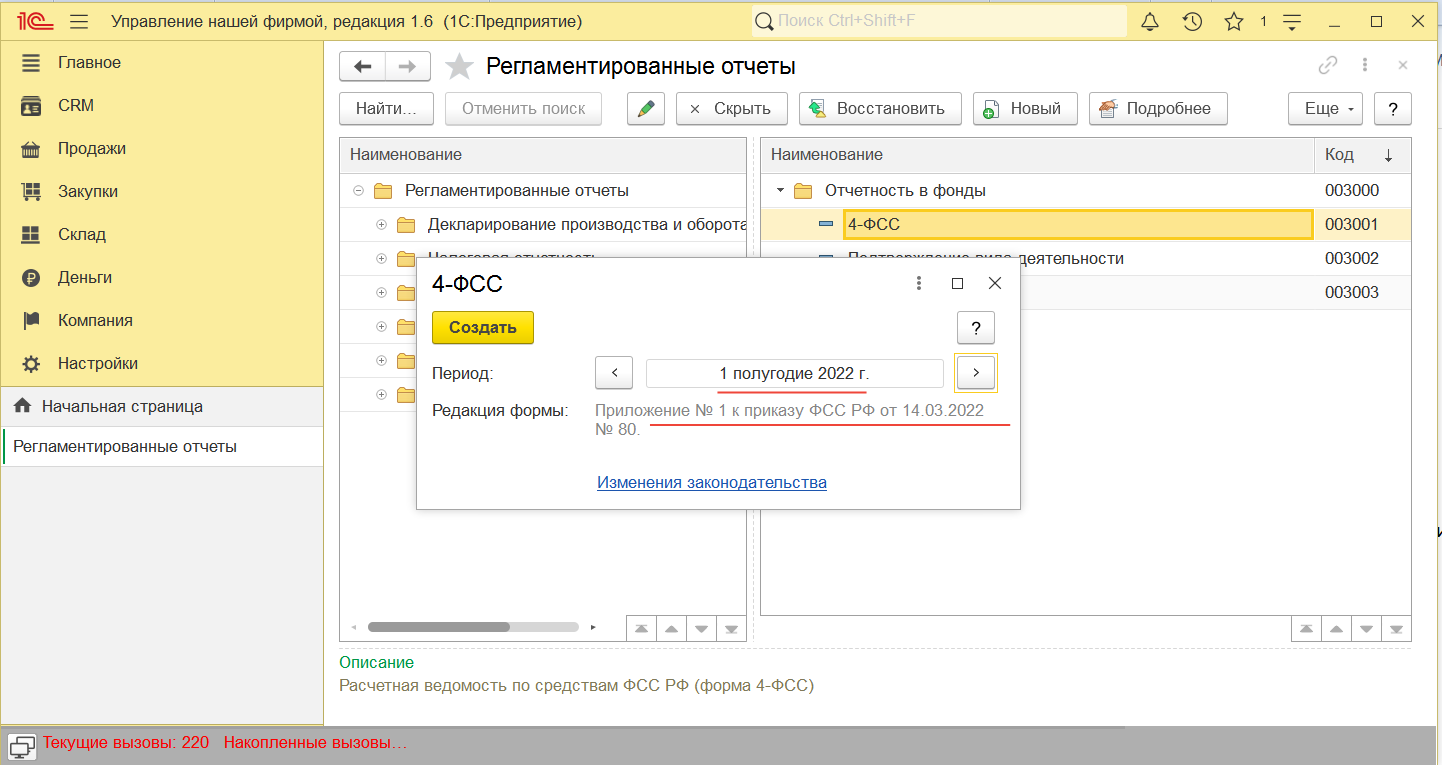
Task: Collapse Регламентированные отчеты root tree node
Action: click(358, 190)
